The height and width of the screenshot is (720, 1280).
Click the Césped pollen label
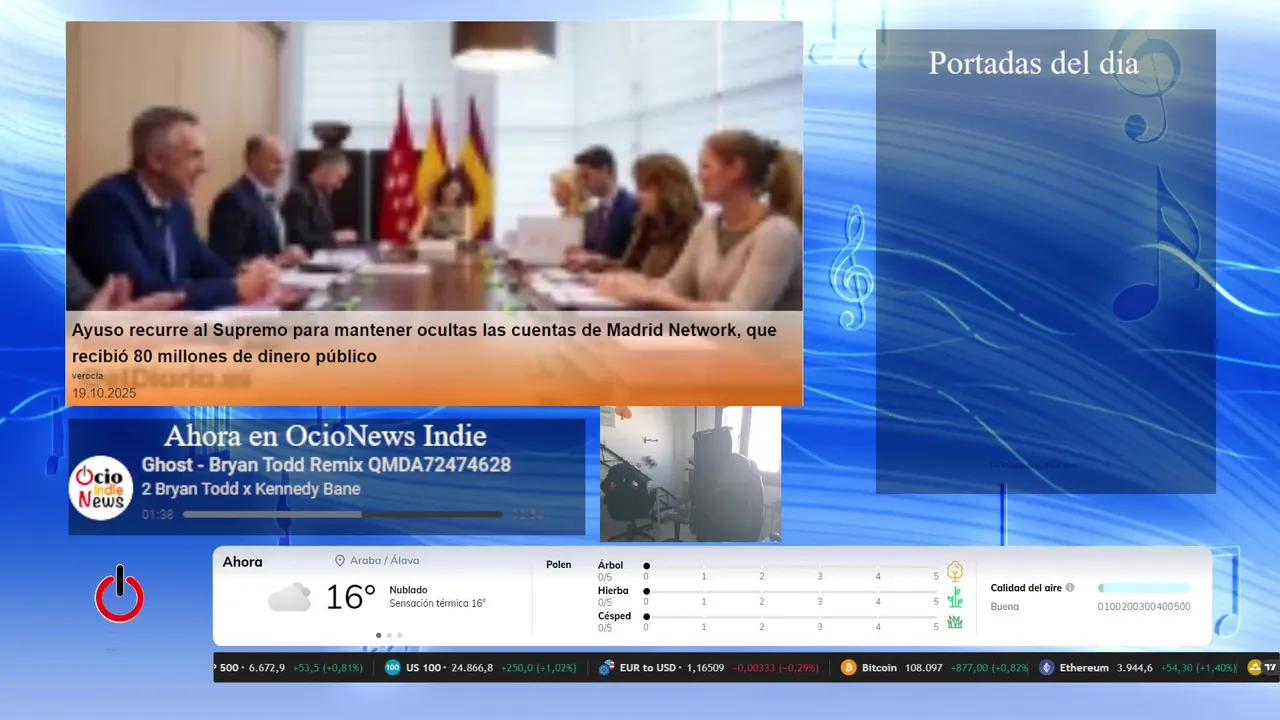pos(614,616)
